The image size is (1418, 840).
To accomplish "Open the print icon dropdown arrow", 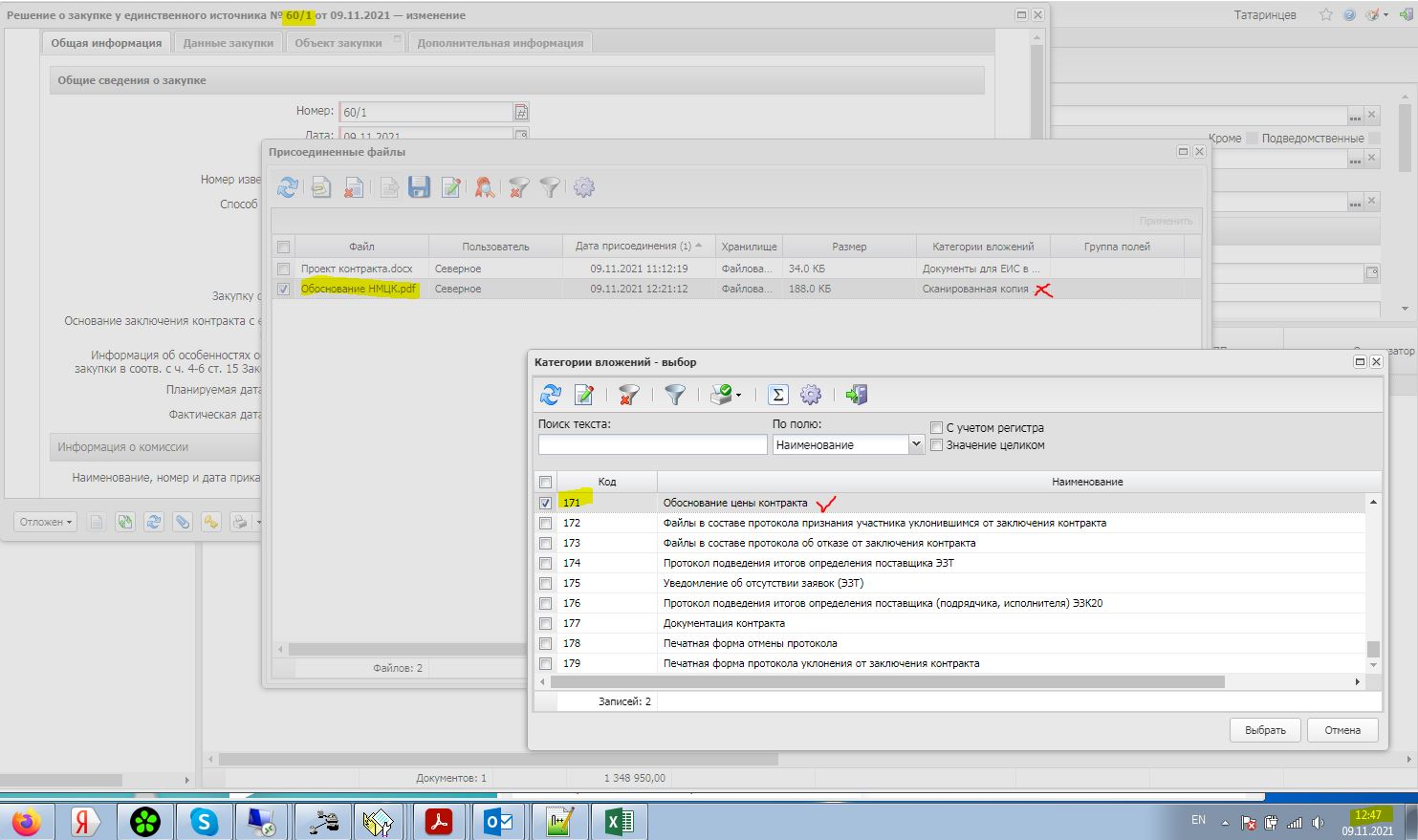I will 738,396.
